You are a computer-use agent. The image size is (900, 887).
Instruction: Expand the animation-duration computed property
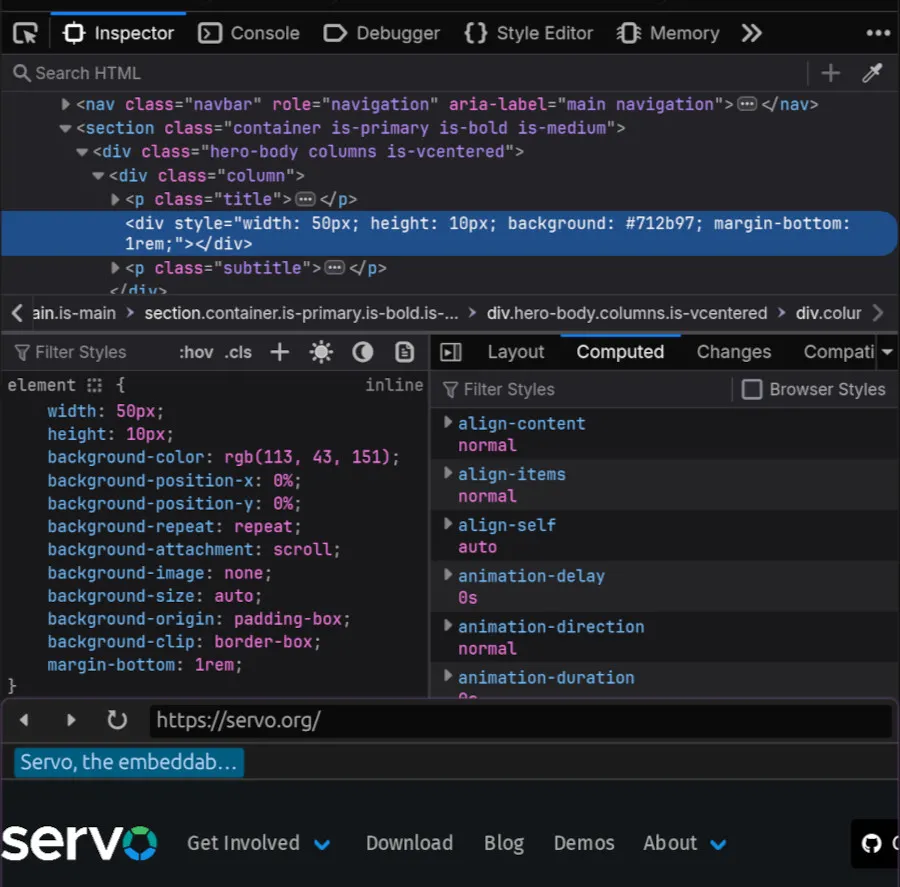448,676
